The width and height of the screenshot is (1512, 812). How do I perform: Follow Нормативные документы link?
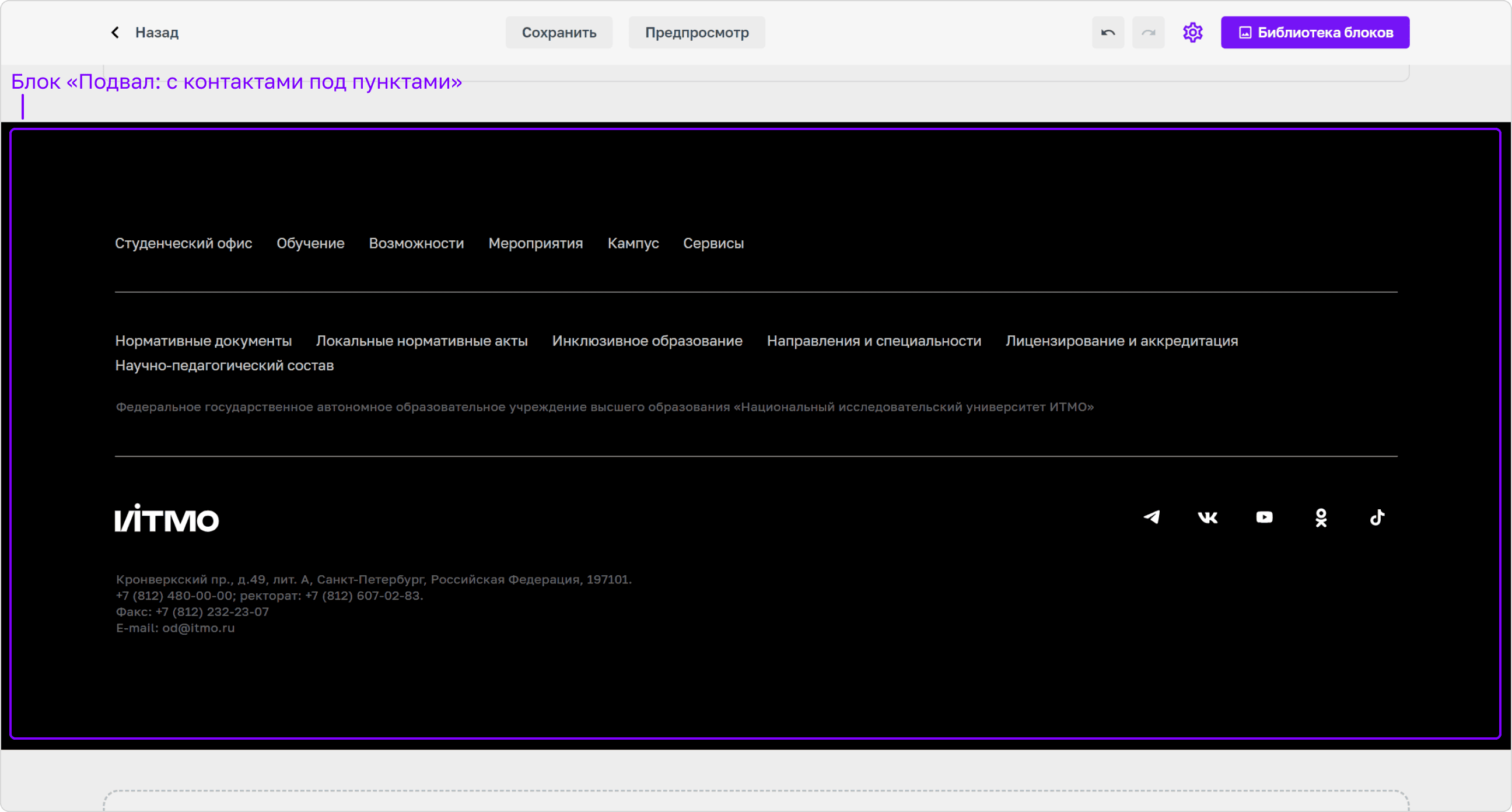203,341
